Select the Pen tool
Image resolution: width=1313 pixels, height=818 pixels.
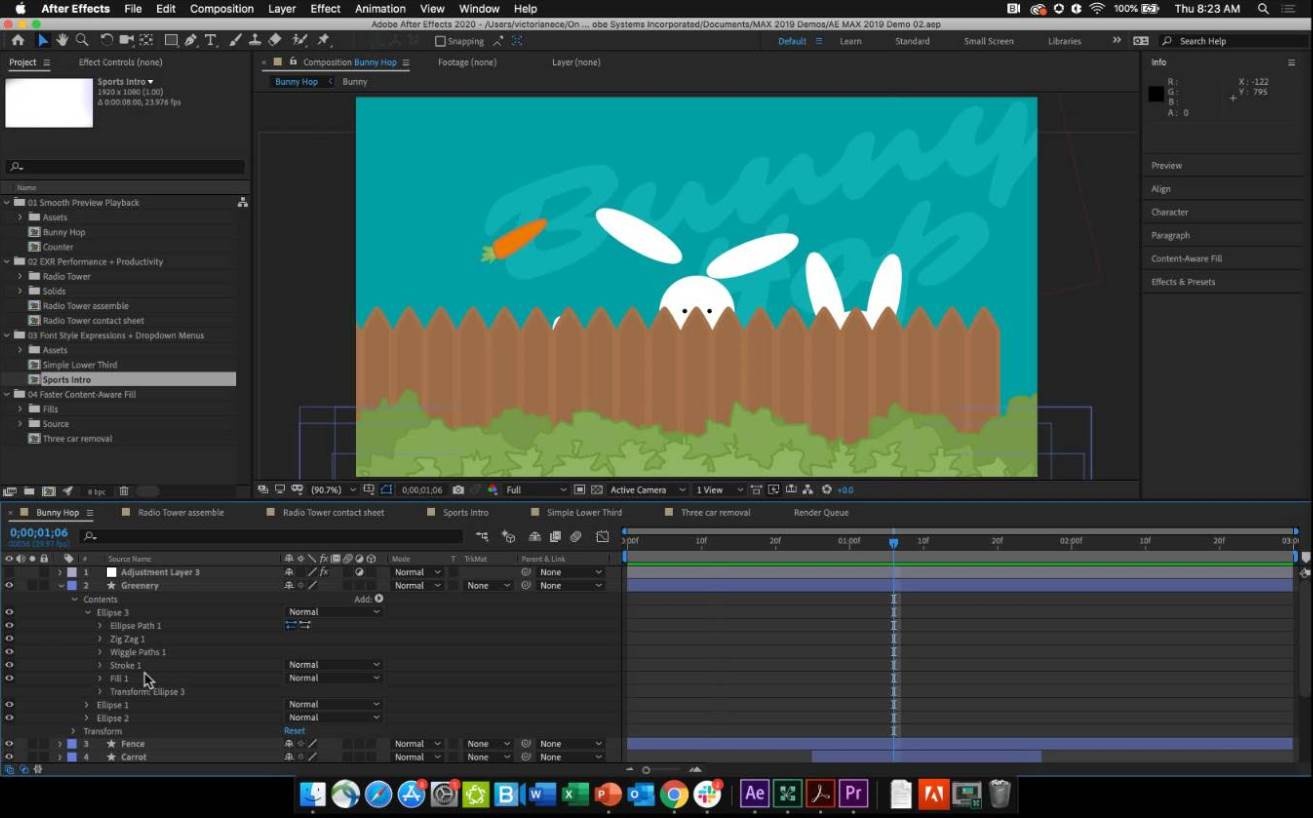click(x=190, y=41)
